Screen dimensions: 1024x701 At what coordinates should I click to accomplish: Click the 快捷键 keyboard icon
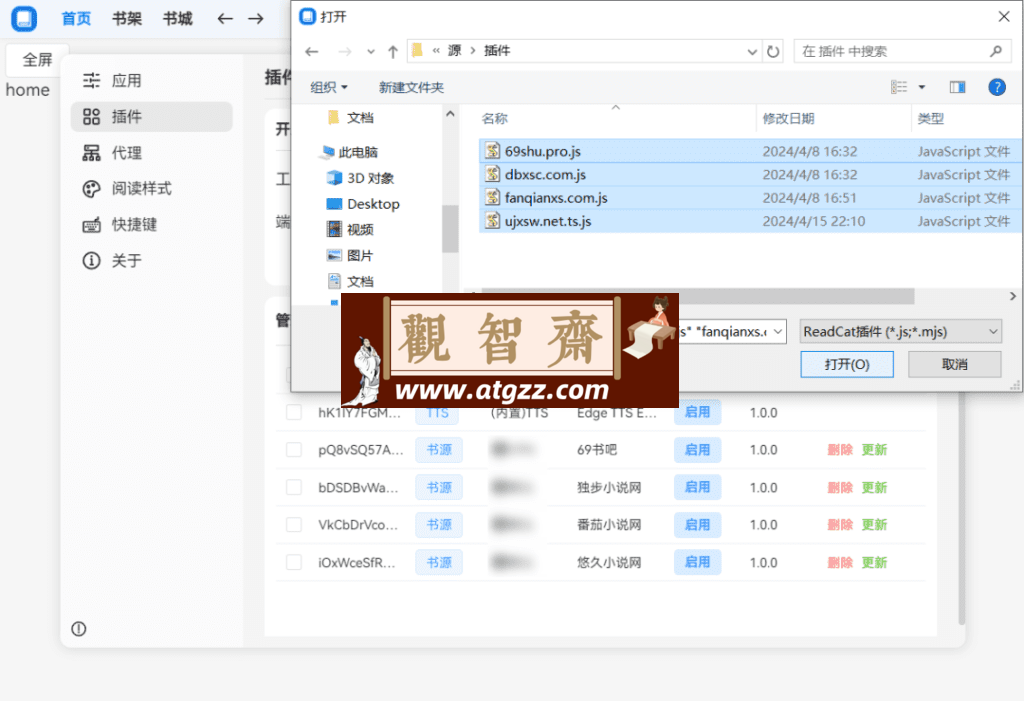tap(91, 225)
